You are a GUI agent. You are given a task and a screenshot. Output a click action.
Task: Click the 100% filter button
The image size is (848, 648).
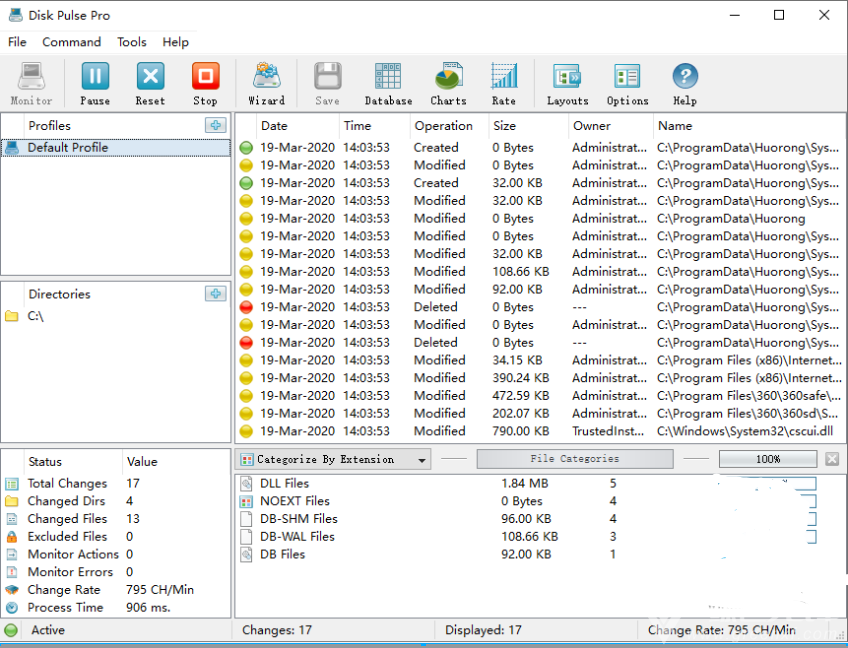point(768,459)
